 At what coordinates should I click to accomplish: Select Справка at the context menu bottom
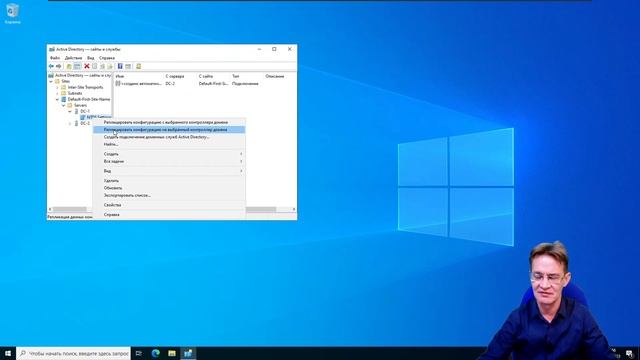169,214
